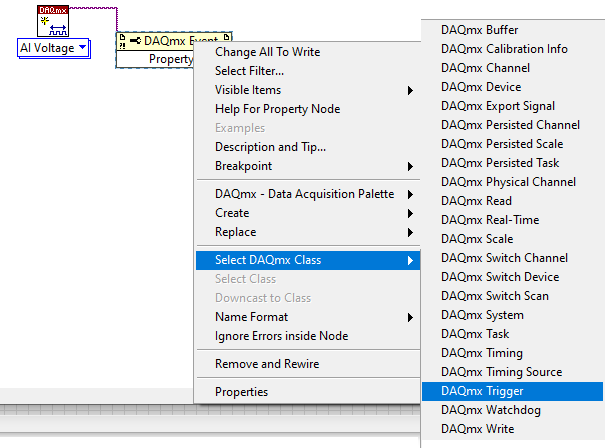Toggle Ignore Errors inside Node
This screenshot has width=606, height=448.
pyautogui.click(x=308, y=336)
